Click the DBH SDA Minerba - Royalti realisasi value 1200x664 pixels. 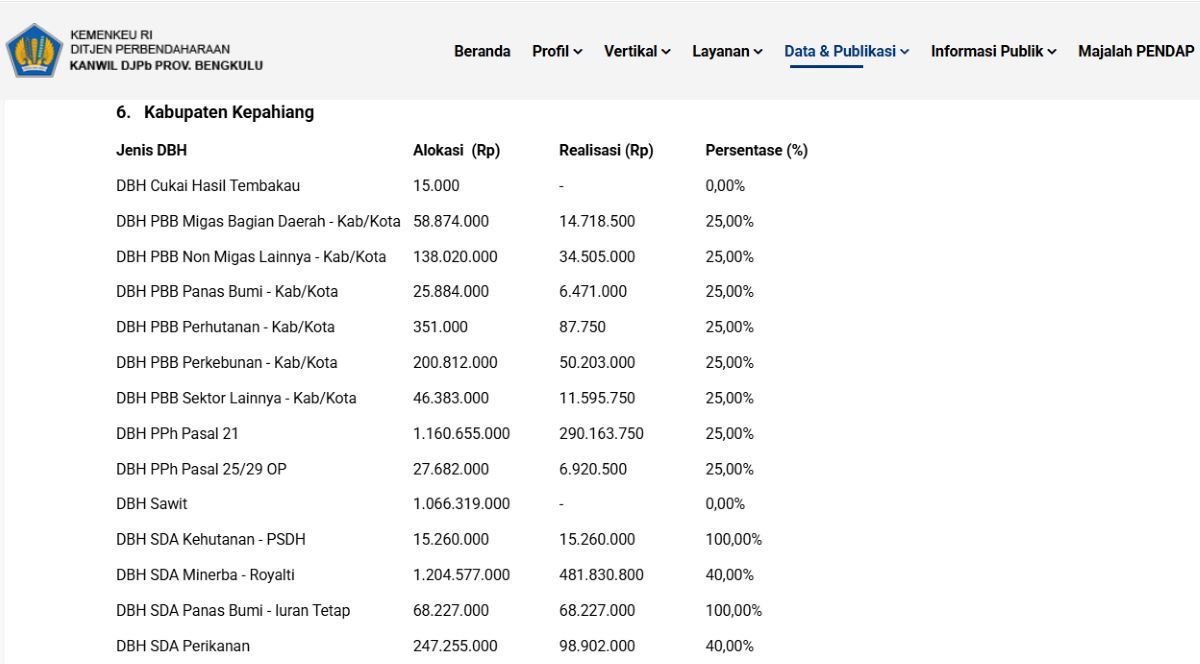tap(601, 575)
